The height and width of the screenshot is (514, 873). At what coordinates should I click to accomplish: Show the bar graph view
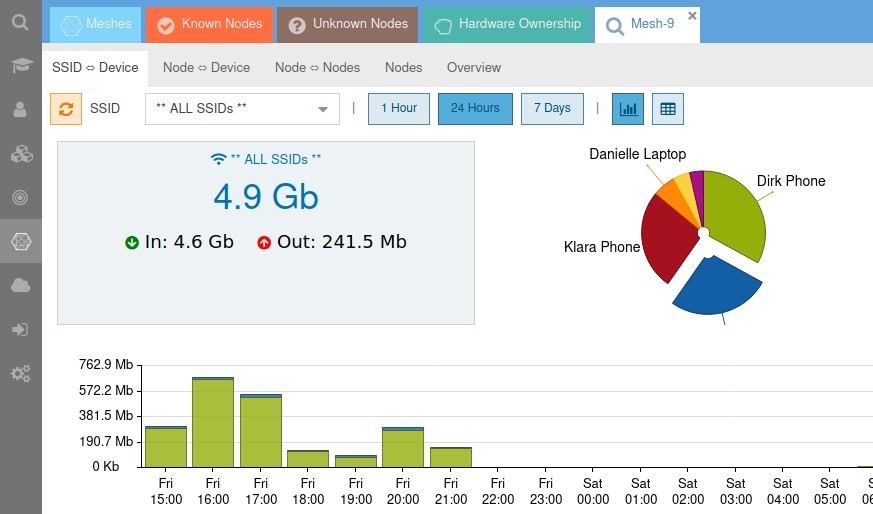[x=628, y=109]
